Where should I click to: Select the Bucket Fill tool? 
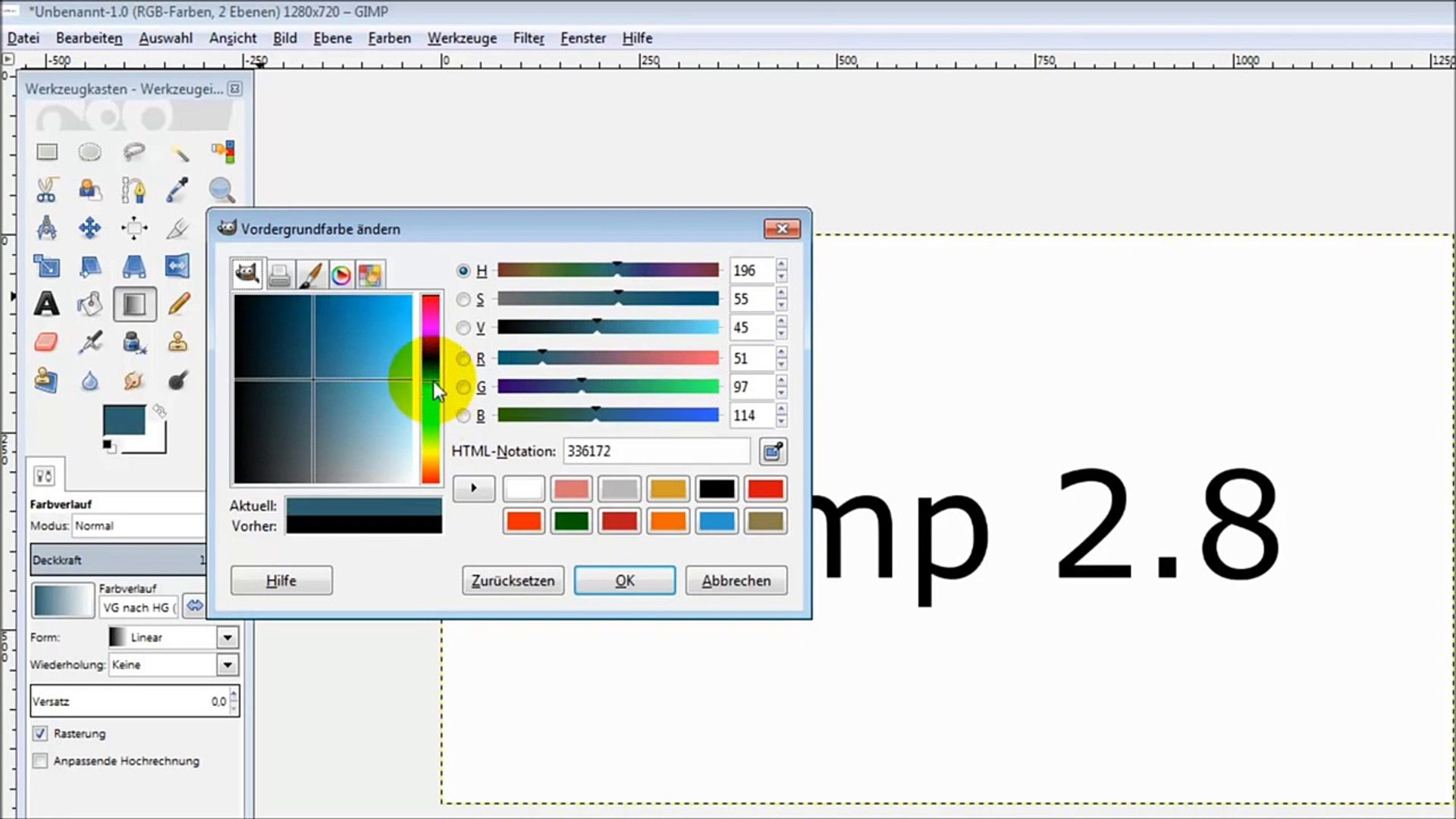pyautogui.click(x=89, y=304)
